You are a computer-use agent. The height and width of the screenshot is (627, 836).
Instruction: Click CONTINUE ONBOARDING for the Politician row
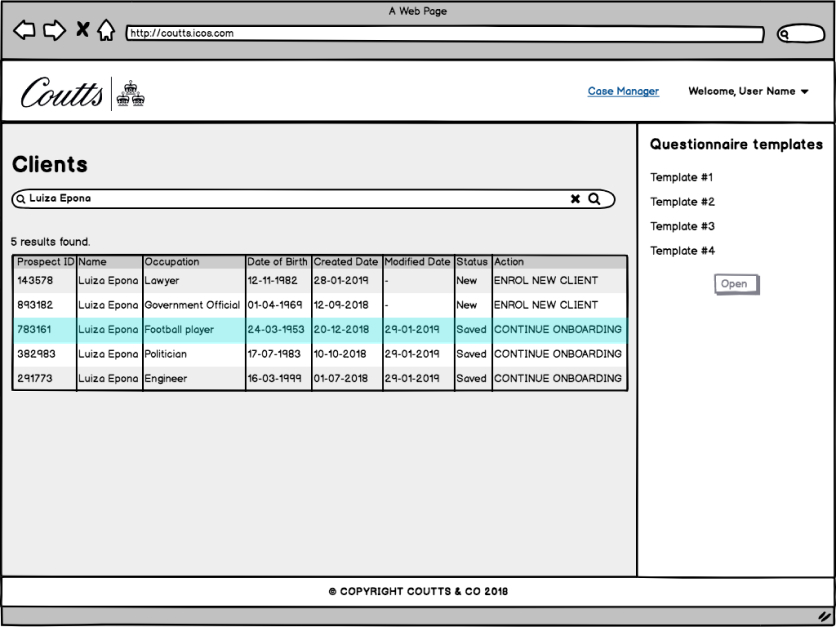[557, 354]
